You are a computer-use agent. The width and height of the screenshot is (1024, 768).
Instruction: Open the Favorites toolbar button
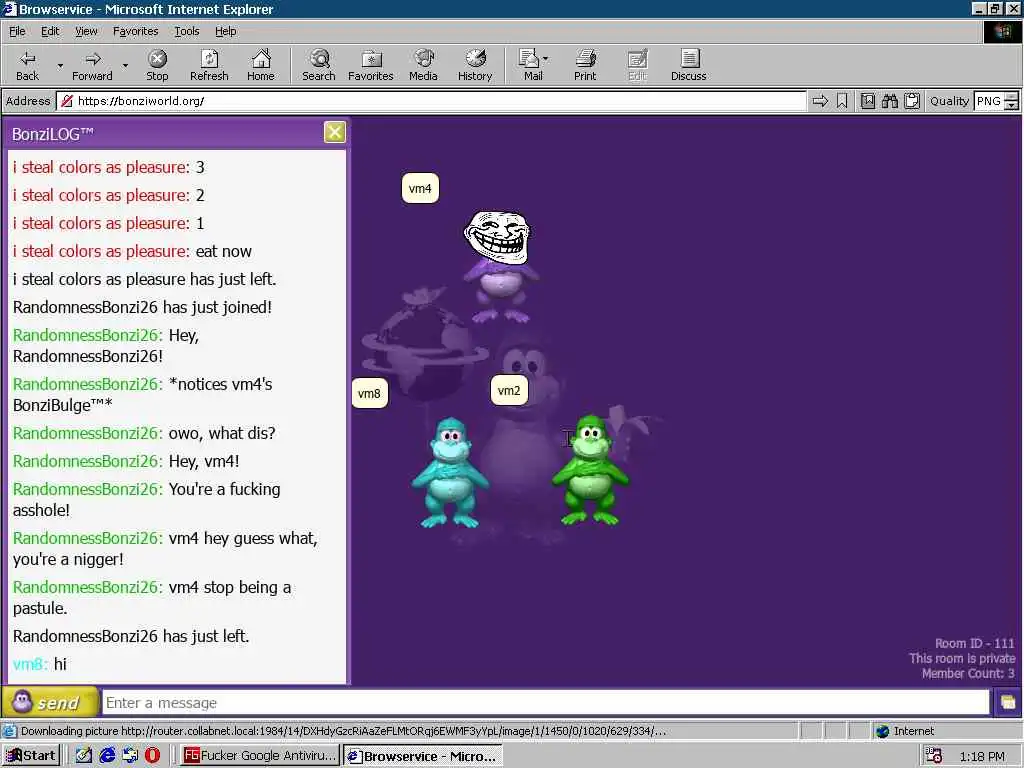[x=371, y=65]
